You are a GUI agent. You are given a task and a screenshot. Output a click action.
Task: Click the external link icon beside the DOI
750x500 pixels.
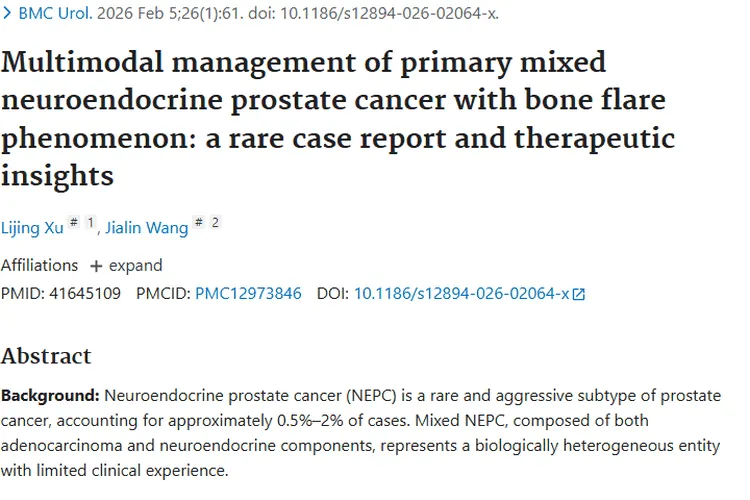point(578,295)
